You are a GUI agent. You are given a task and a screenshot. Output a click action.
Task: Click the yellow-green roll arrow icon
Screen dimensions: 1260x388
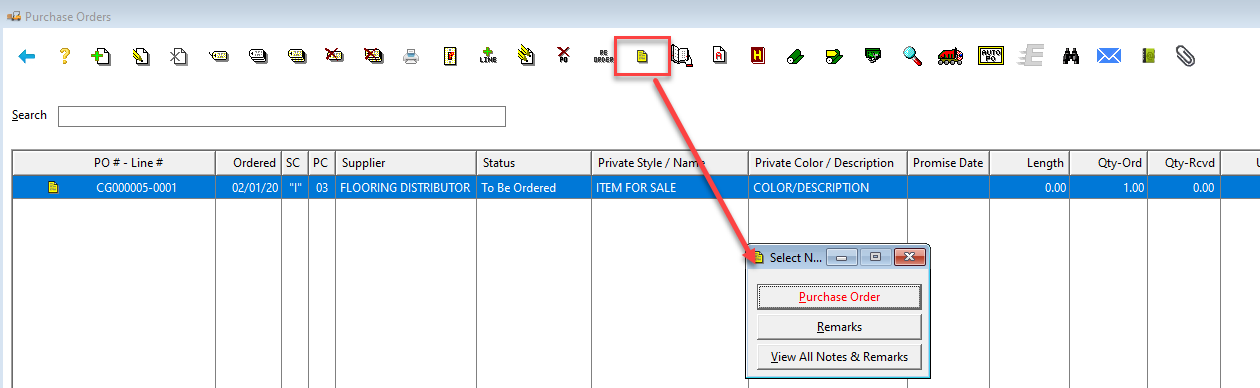coord(835,57)
